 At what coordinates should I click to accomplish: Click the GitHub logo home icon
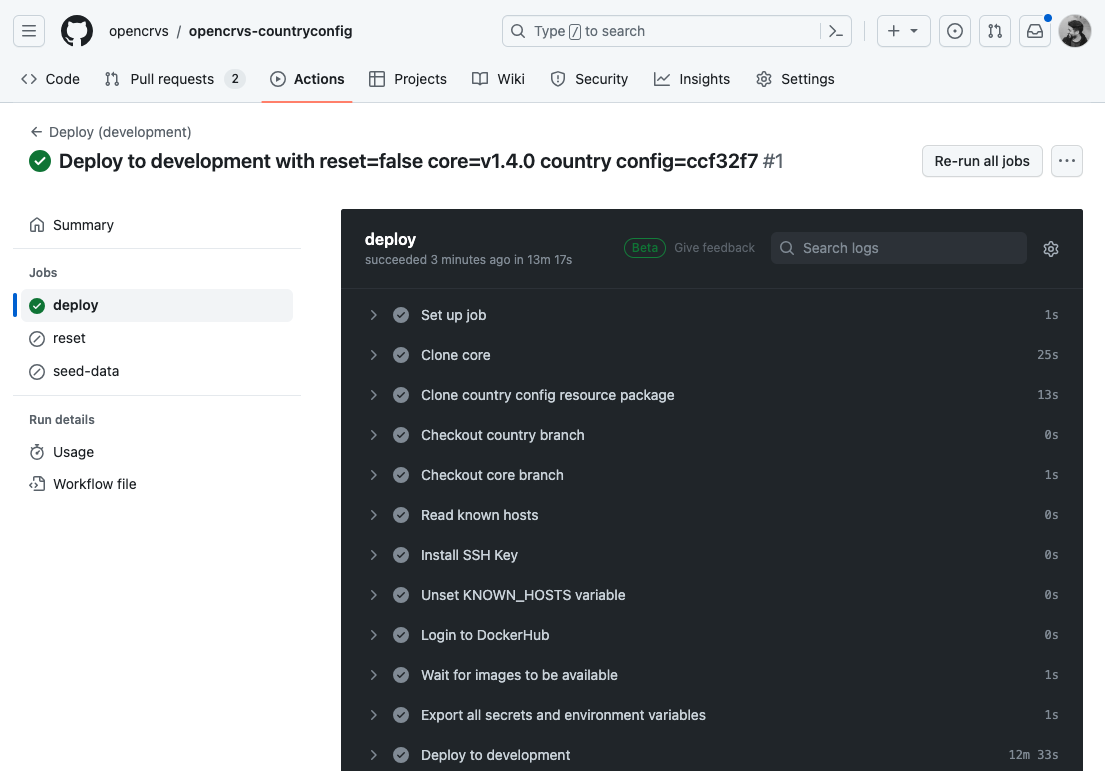pos(77,31)
